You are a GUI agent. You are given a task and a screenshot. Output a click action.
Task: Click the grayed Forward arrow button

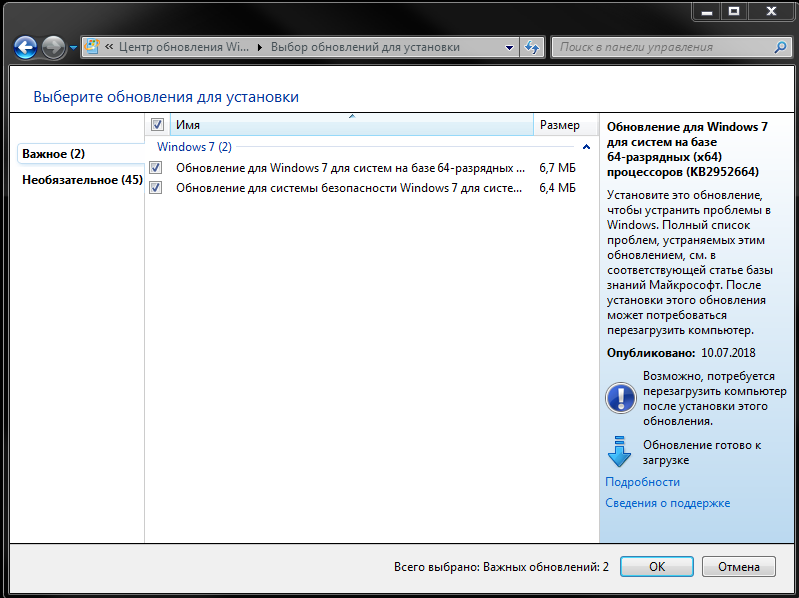53,48
